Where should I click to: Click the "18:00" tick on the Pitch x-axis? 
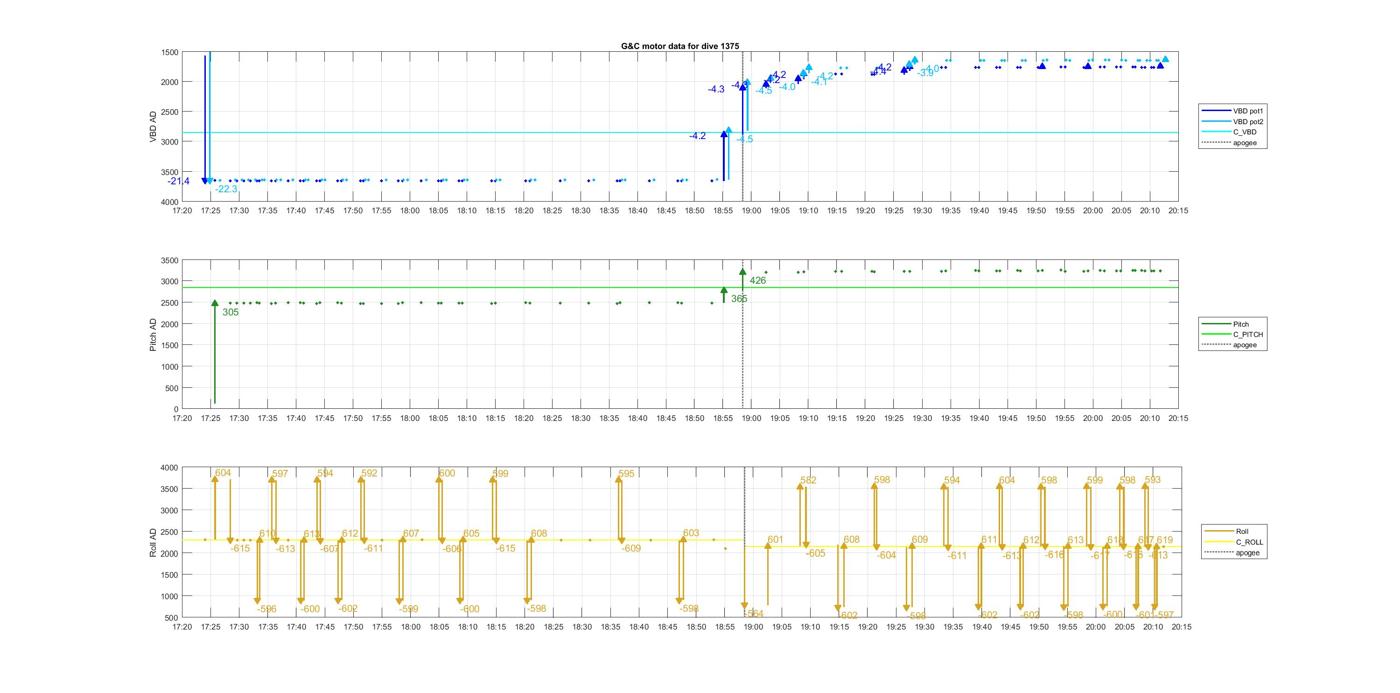410,419
